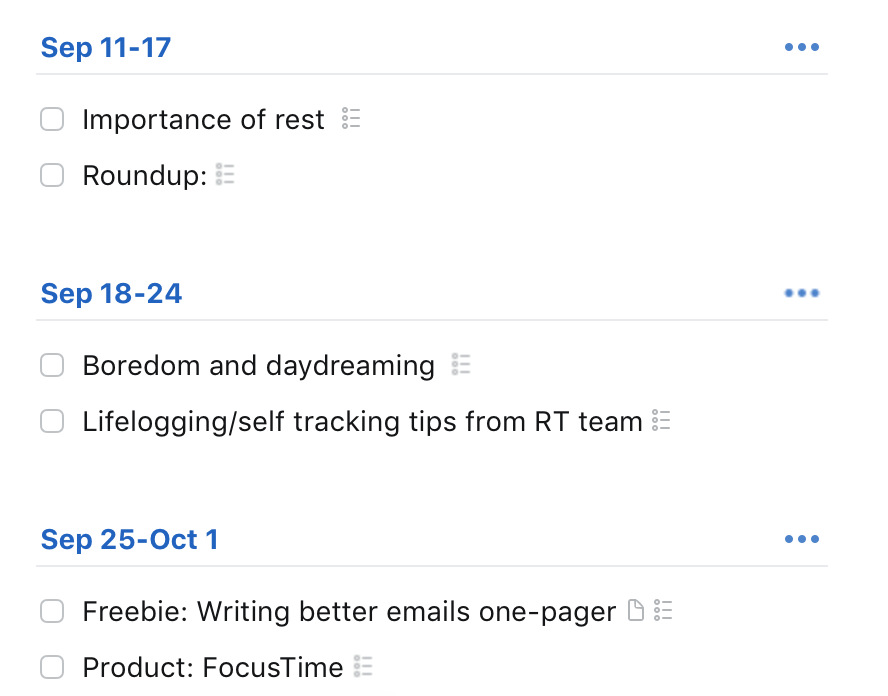Open the checklist icon on the Freebie task
This screenshot has height=696, width=888.
tap(662, 610)
